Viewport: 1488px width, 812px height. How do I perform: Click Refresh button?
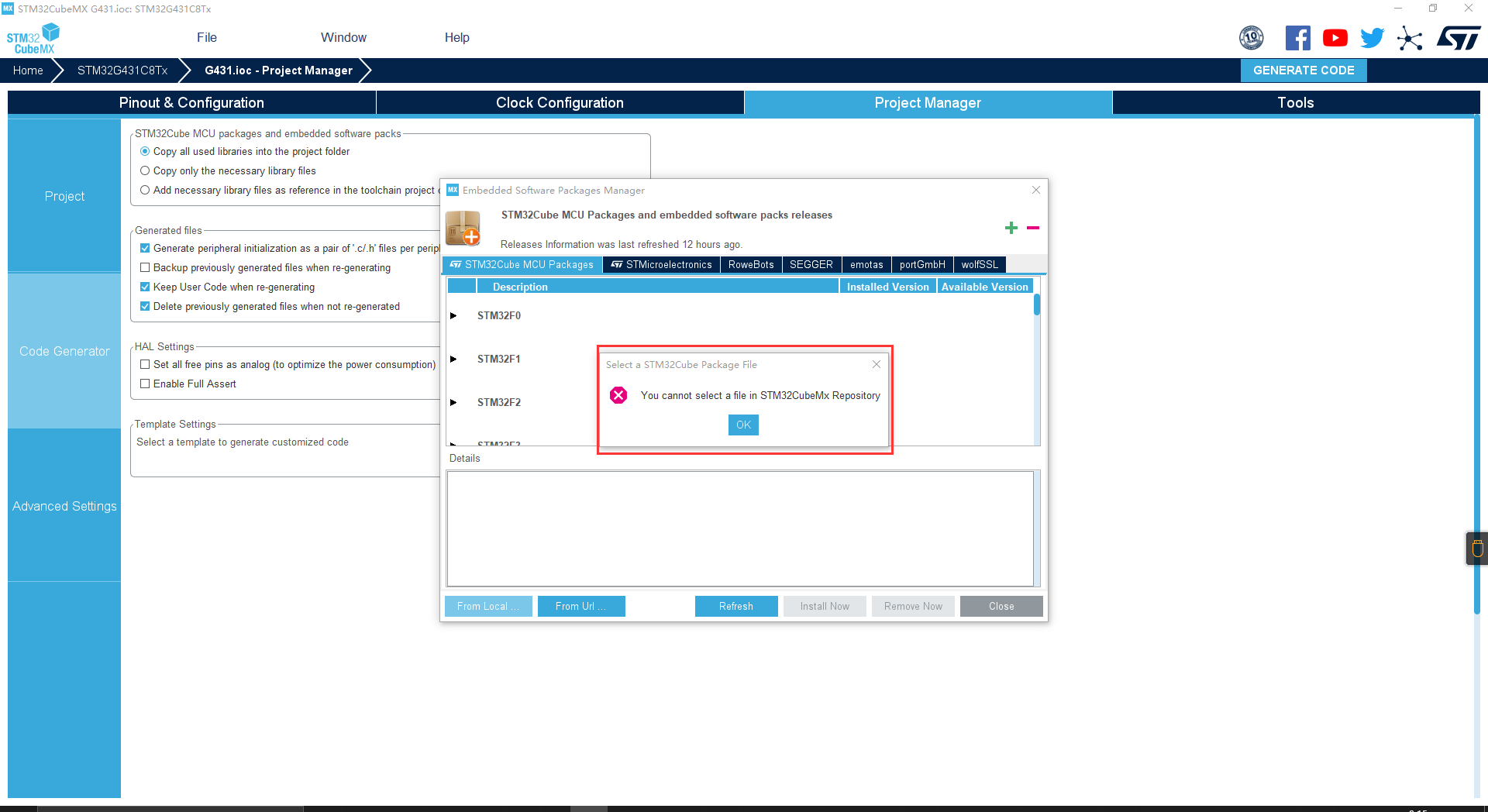pyautogui.click(x=736, y=606)
